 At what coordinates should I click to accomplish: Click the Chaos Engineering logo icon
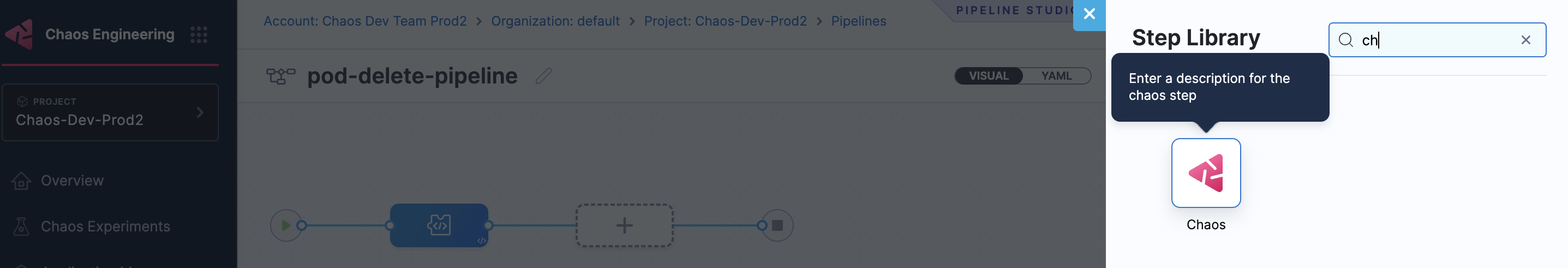[20, 34]
